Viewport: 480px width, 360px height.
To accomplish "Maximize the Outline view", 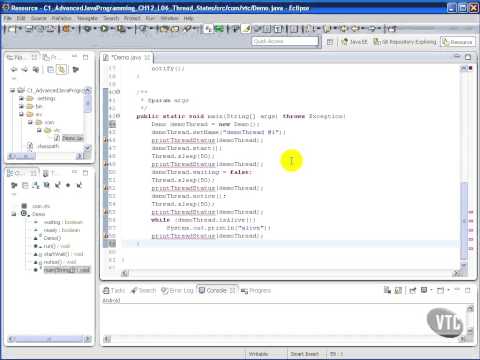I will [x=85, y=173].
